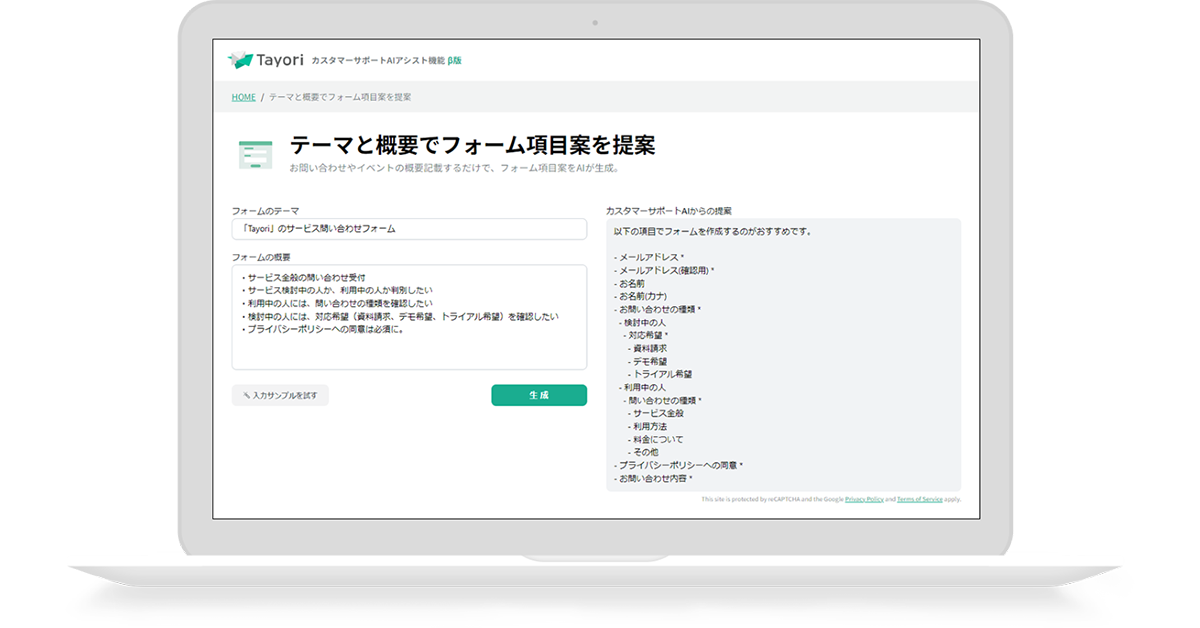Click the フォームのテーマ input field

pos(409,228)
